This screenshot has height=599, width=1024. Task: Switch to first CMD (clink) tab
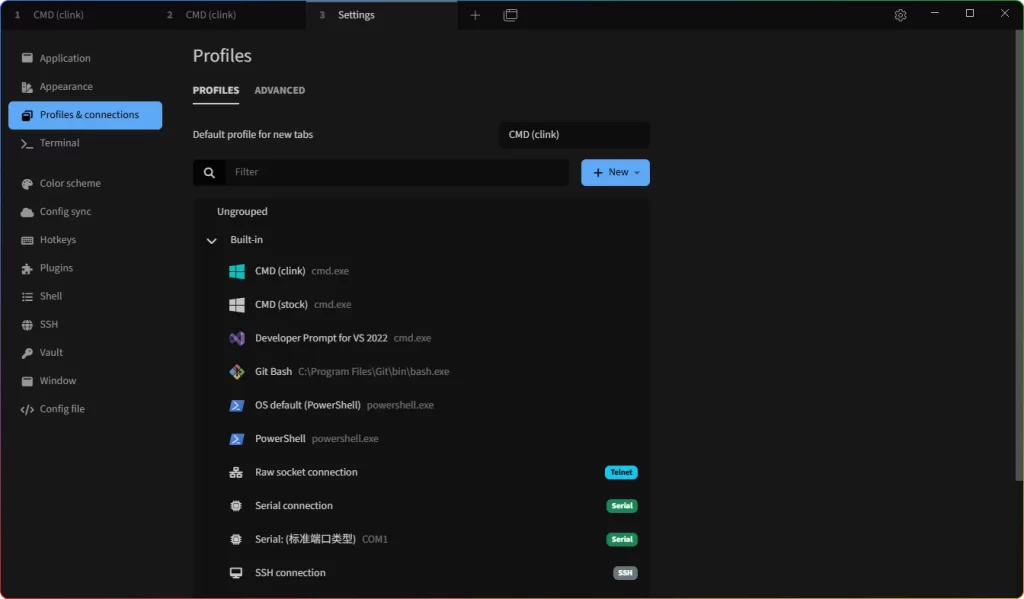pos(77,15)
